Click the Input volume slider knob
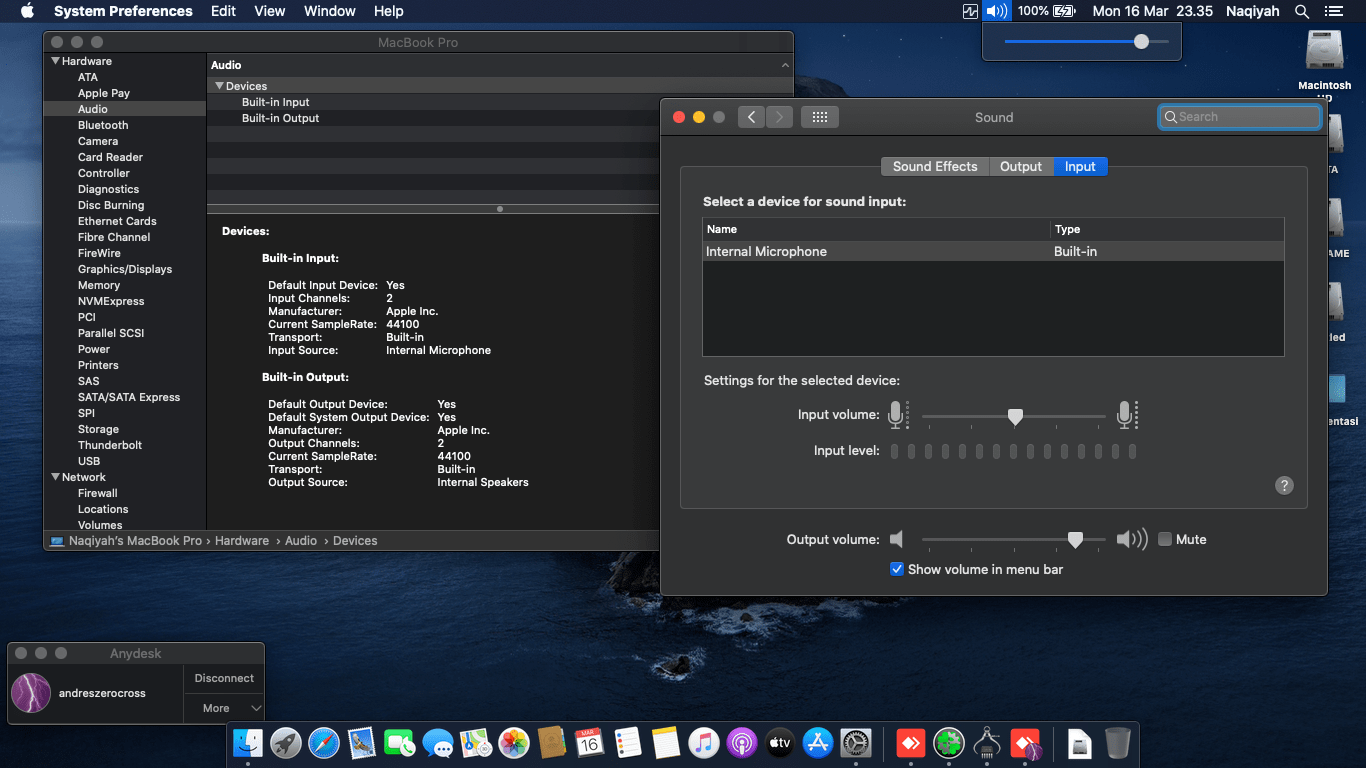Image resolution: width=1366 pixels, height=768 pixels. (x=1015, y=417)
